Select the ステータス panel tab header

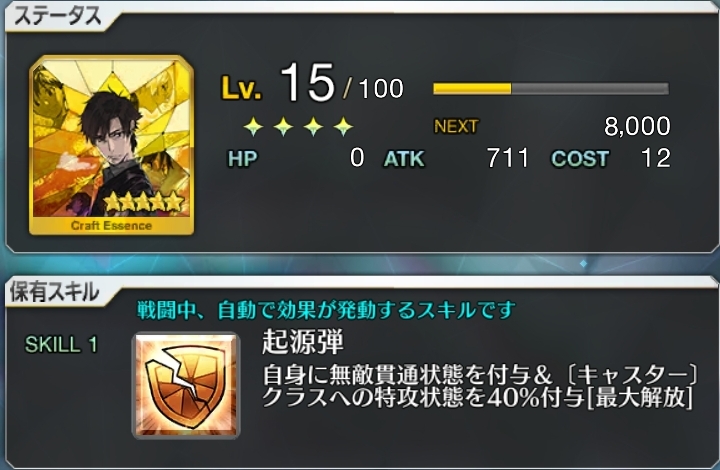pos(57,17)
